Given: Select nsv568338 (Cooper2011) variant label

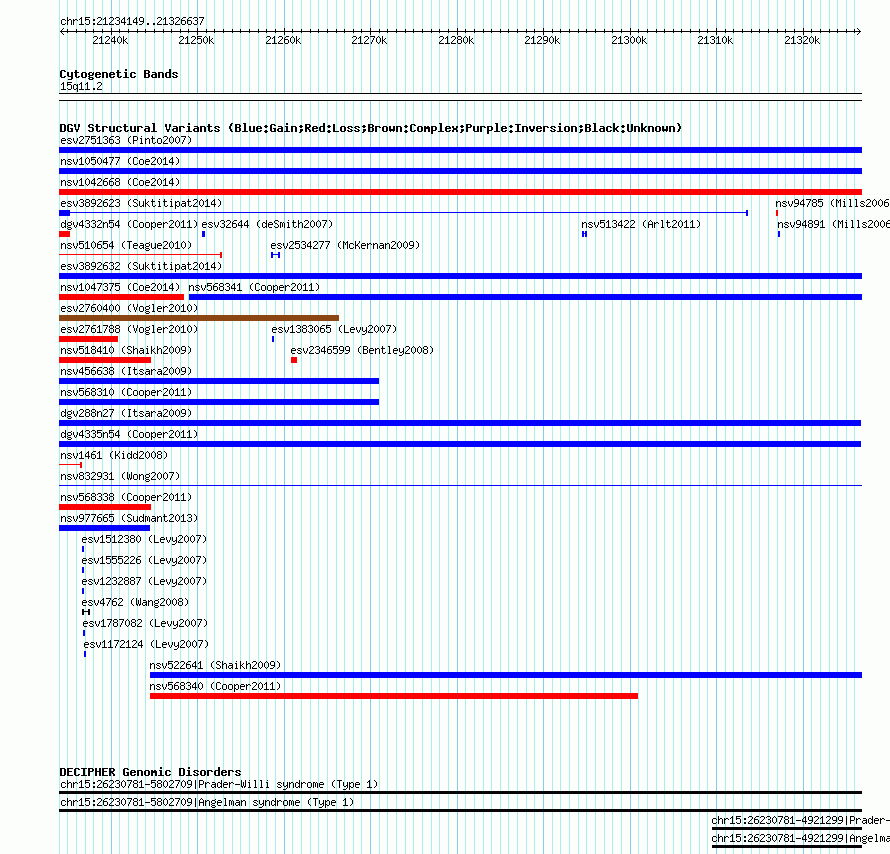Looking at the screenshot, I should click(x=126, y=497).
